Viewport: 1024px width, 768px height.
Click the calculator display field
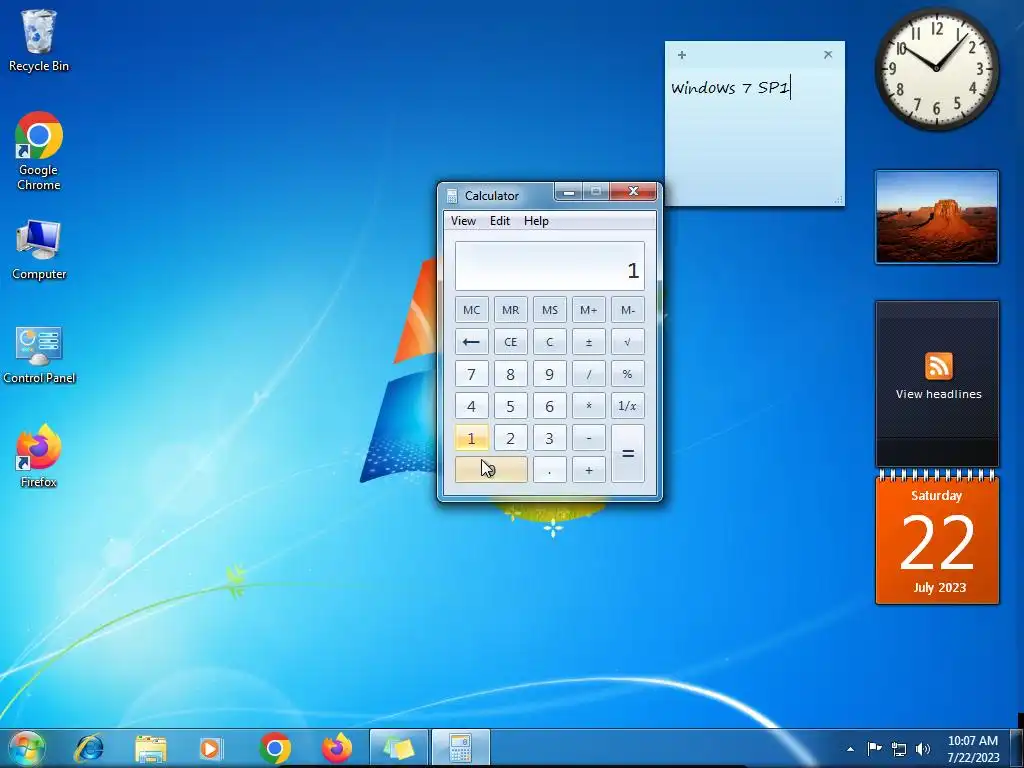point(549,266)
